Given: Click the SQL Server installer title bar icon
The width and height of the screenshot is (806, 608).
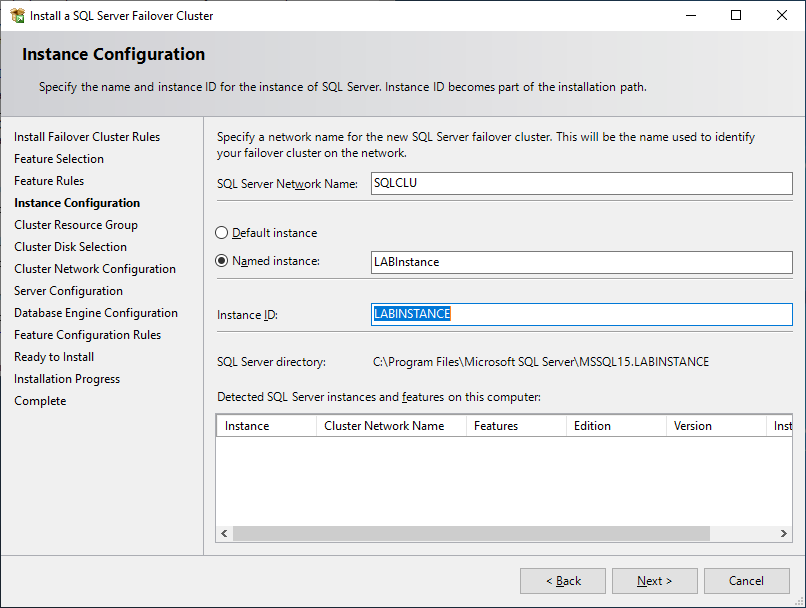Looking at the screenshot, I should coord(17,15).
